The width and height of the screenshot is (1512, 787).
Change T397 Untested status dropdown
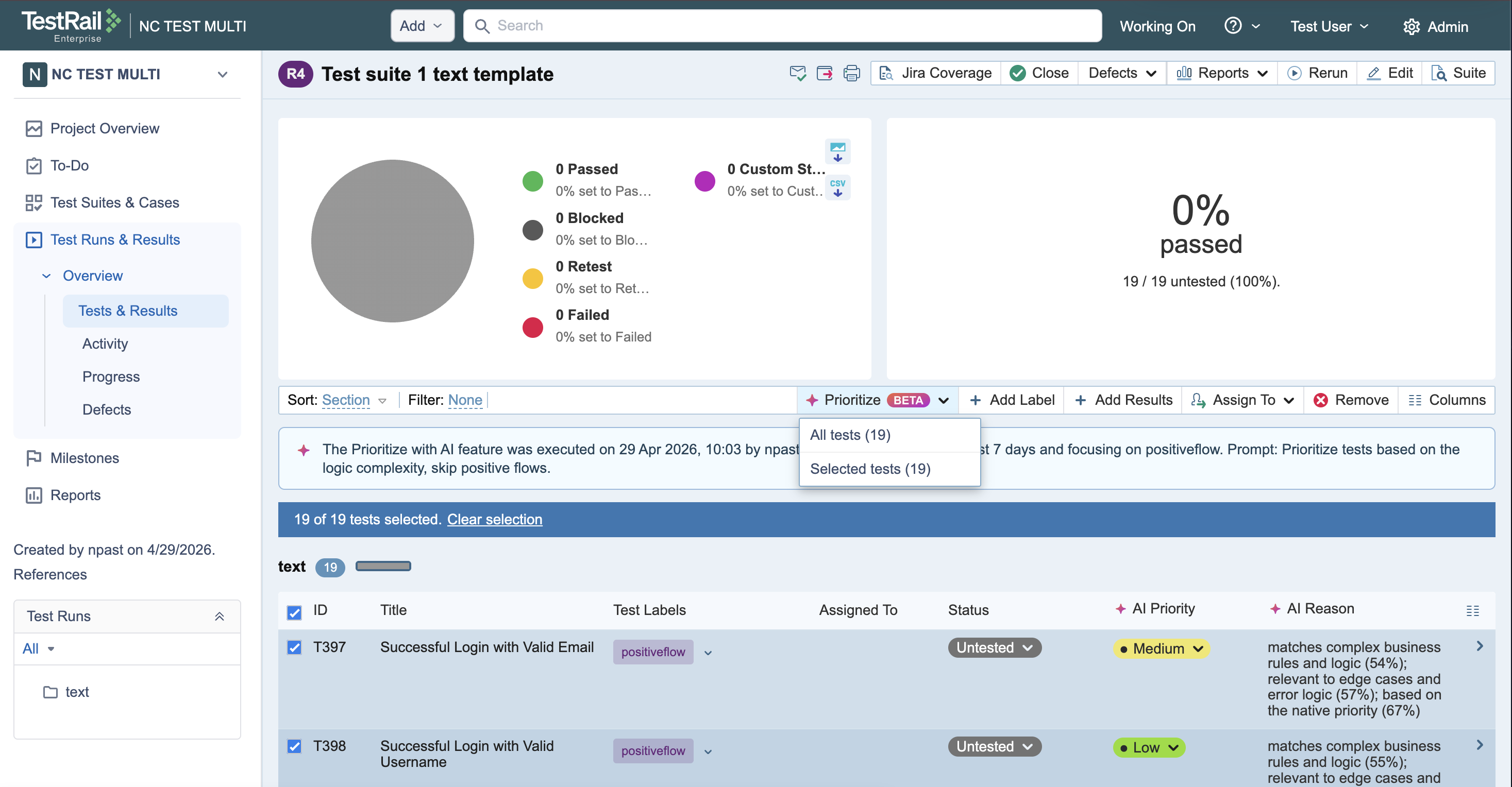[994, 647]
